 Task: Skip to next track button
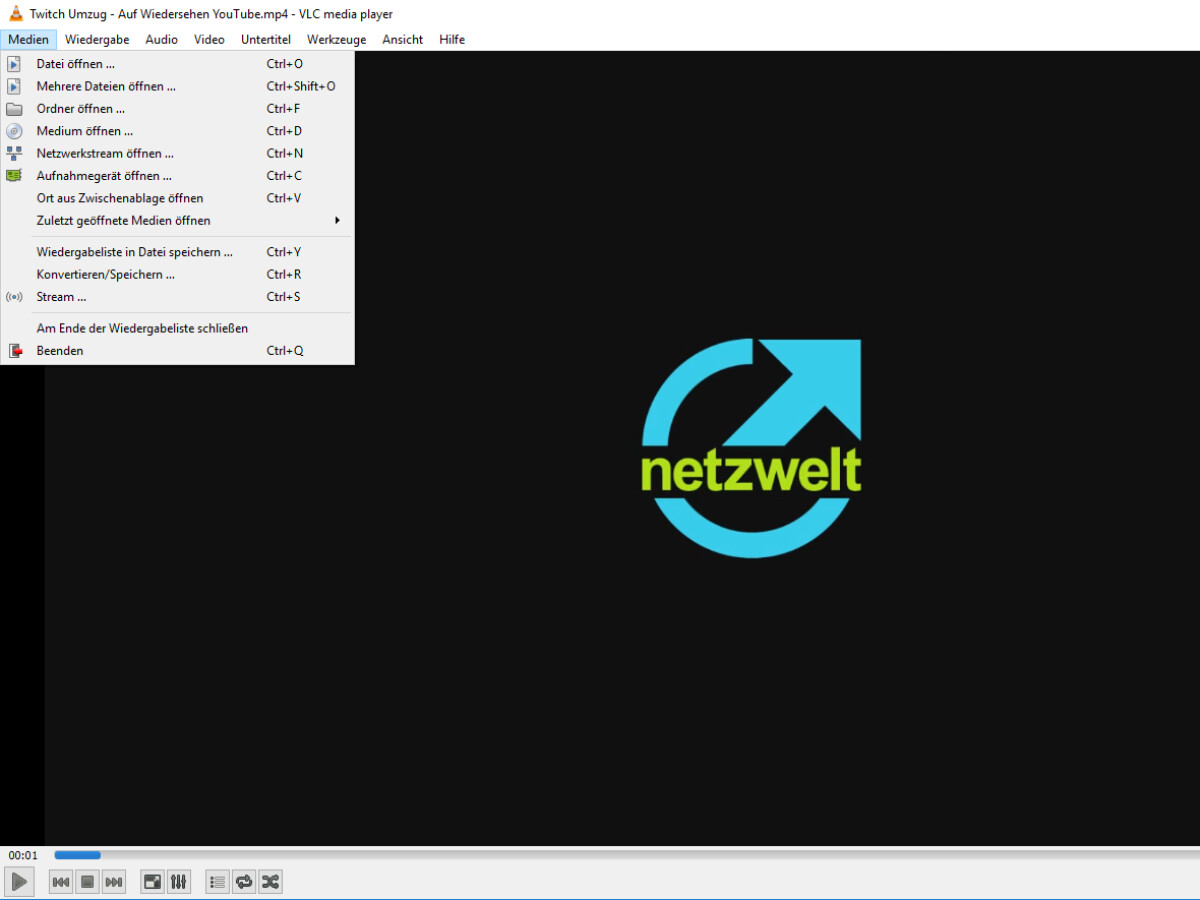point(114,881)
